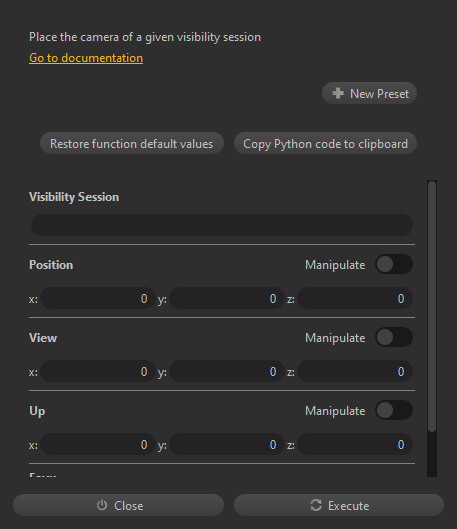Click the Visibility Session field
Screen dimensions: 457x529
click(x=222, y=225)
